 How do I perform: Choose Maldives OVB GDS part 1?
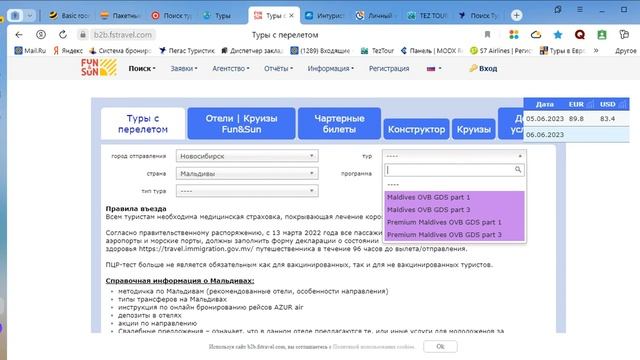point(454,197)
